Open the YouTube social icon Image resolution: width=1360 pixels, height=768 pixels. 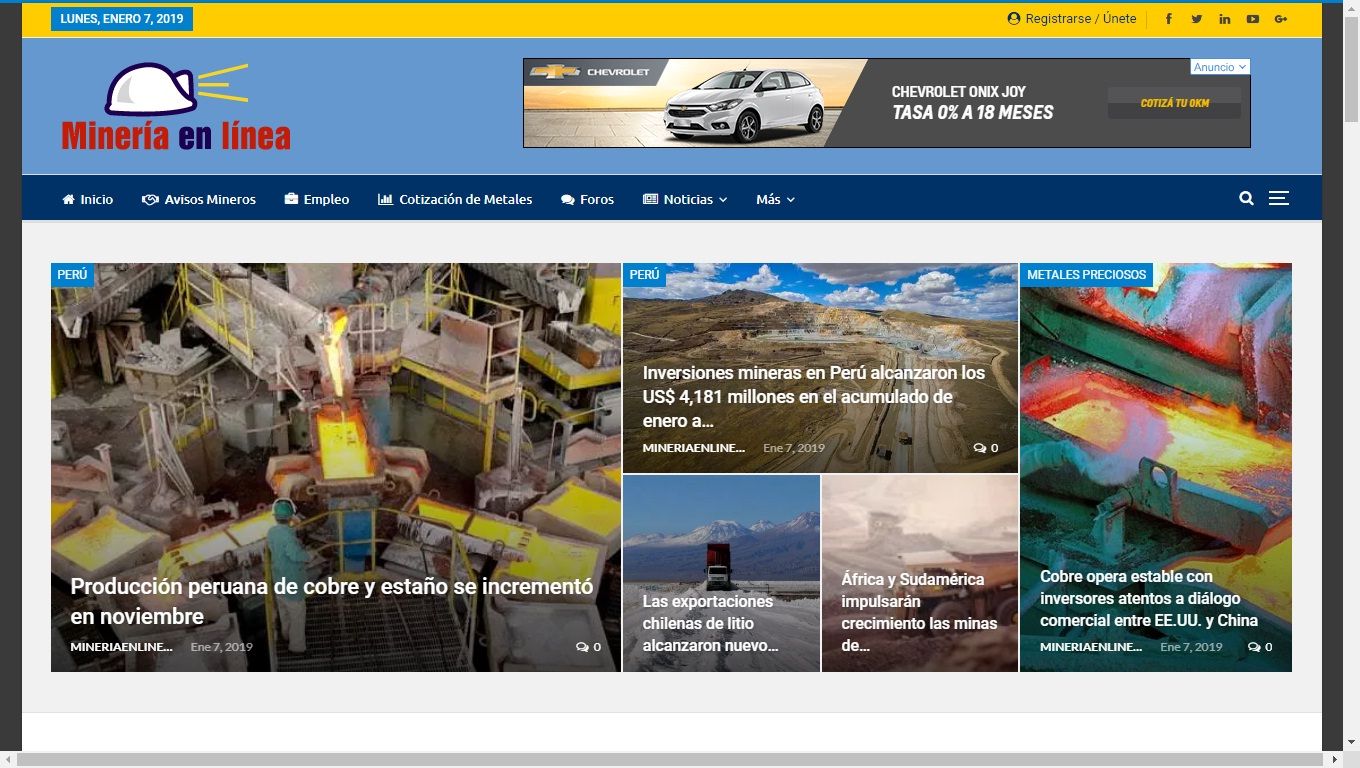(1252, 19)
